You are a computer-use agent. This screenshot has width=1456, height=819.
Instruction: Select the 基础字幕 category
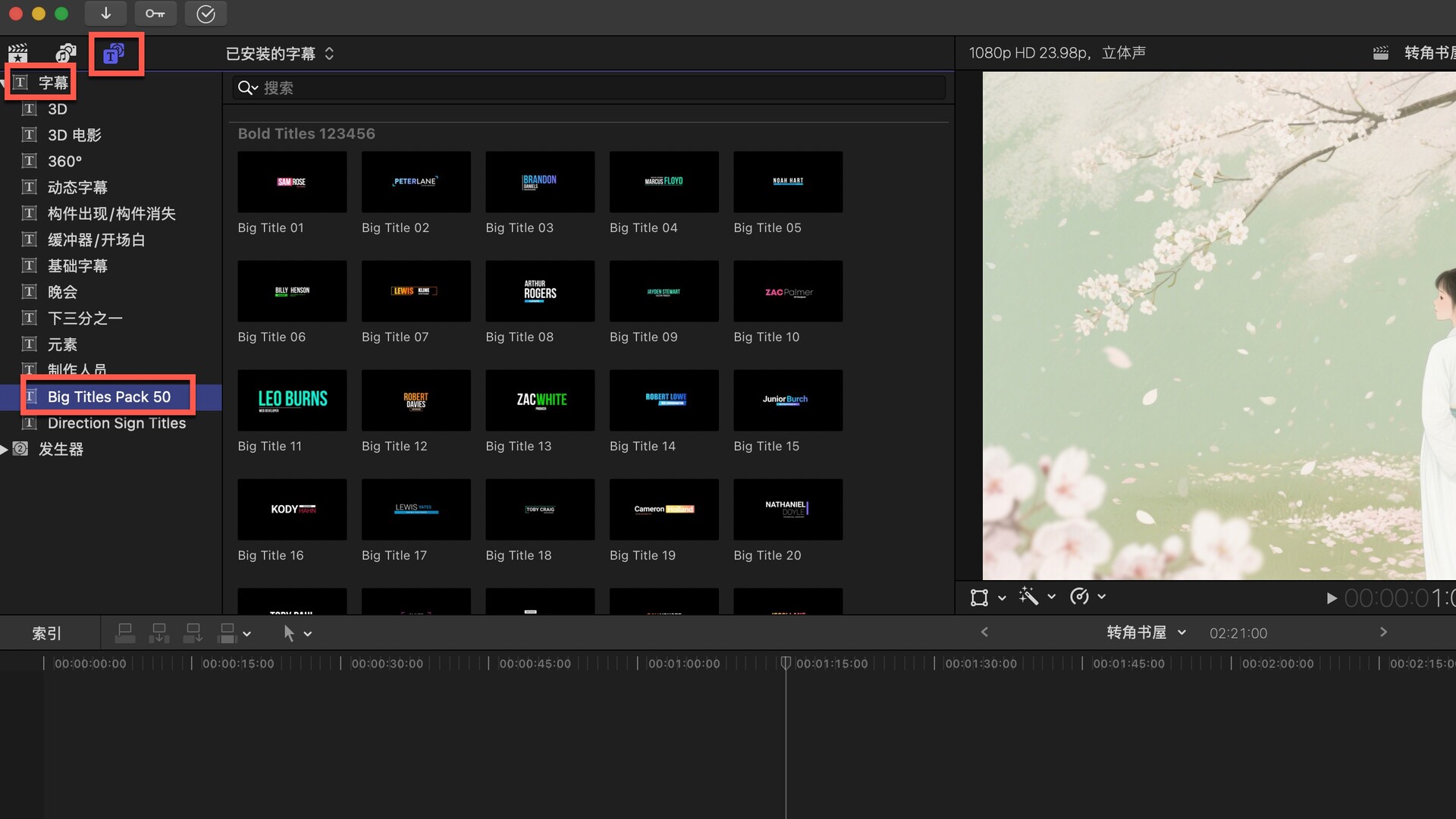[111, 266]
